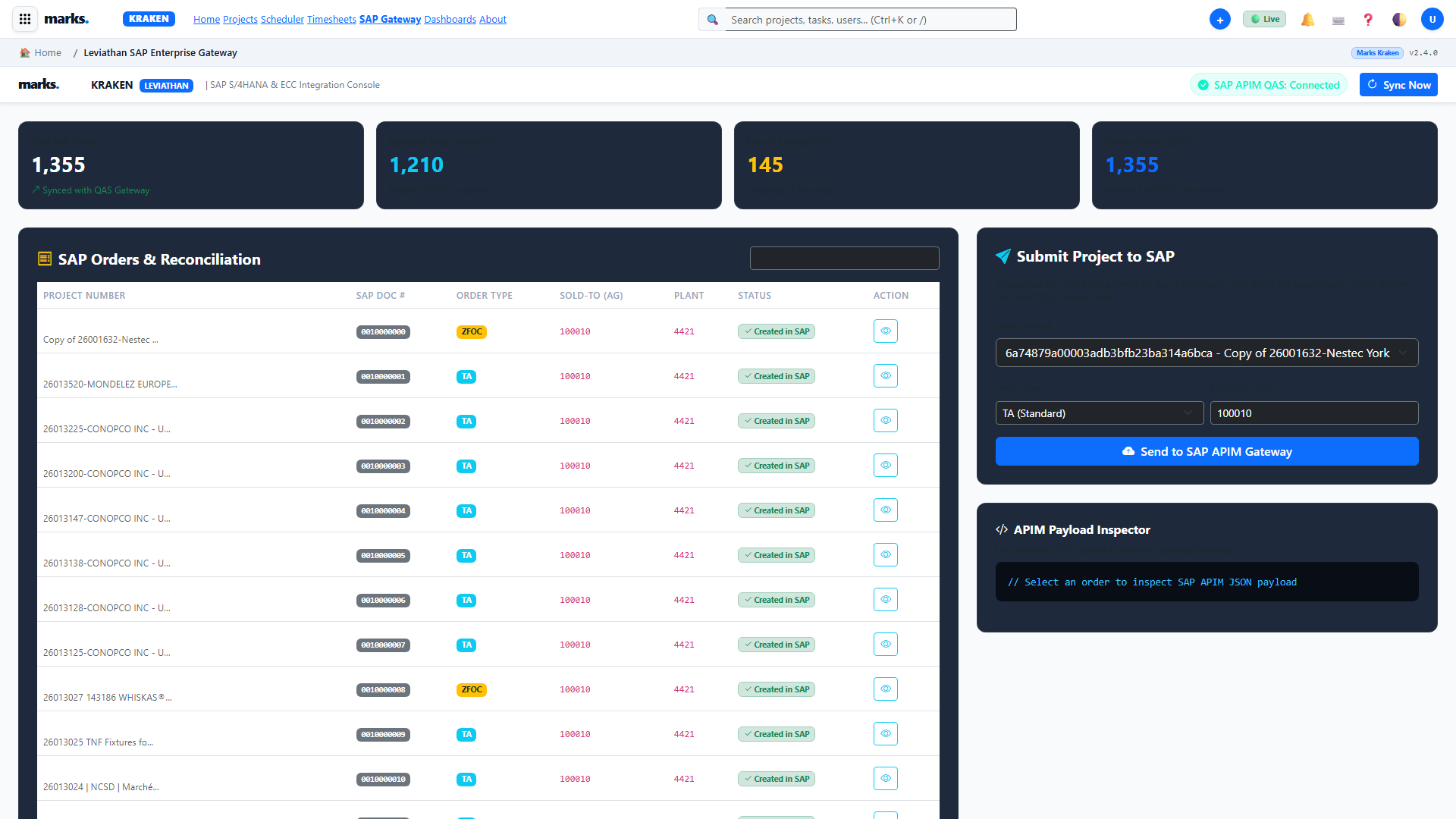Click the 1,210 stats card

tap(548, 165)
